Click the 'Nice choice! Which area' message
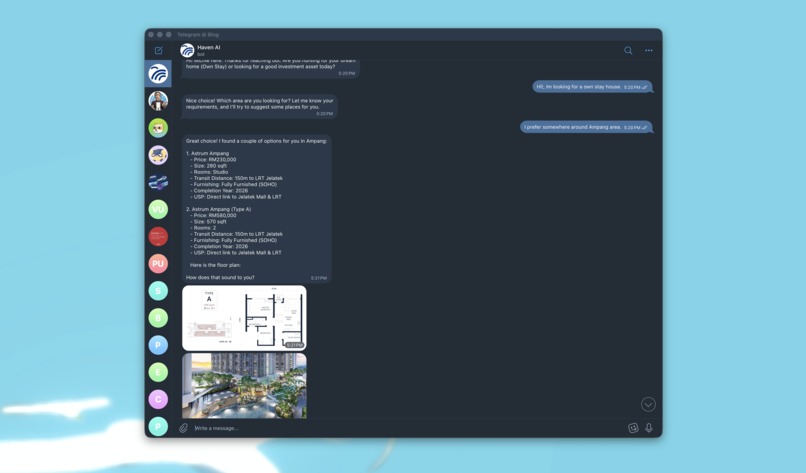The width and height of the screenshot is (806, 473). click(260, 105)
